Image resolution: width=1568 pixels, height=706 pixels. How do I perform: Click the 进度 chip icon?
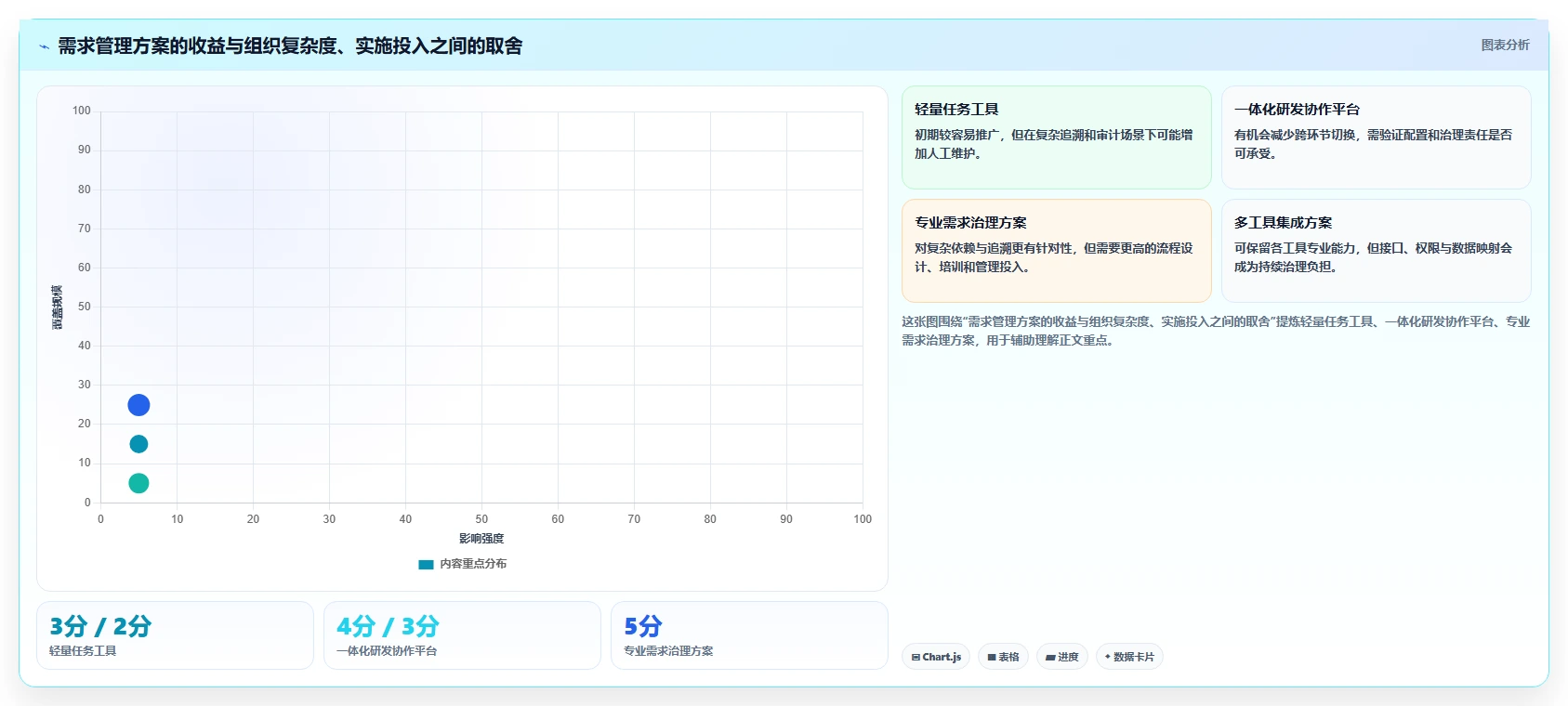tap(1050, 657)
